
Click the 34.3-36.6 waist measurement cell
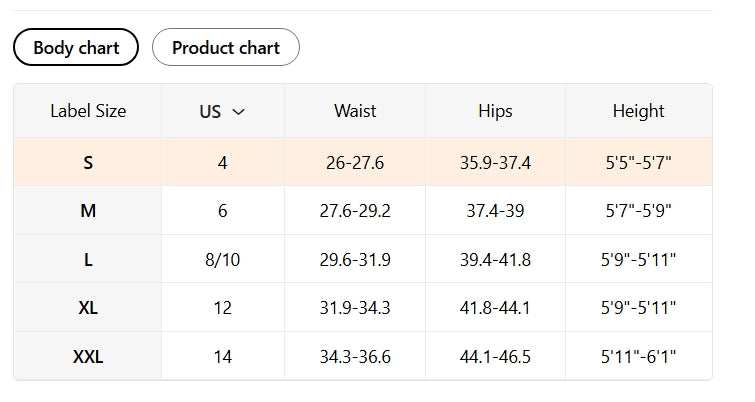(355, 356)
